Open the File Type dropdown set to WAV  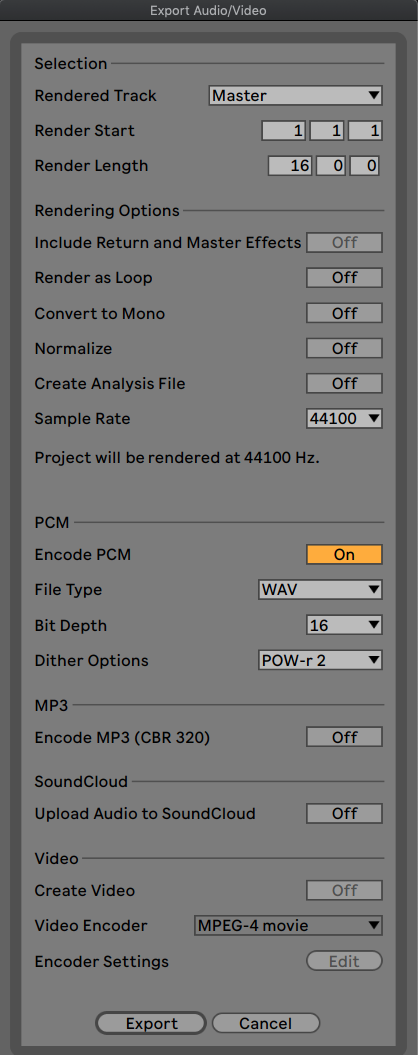tap(320, 590)
